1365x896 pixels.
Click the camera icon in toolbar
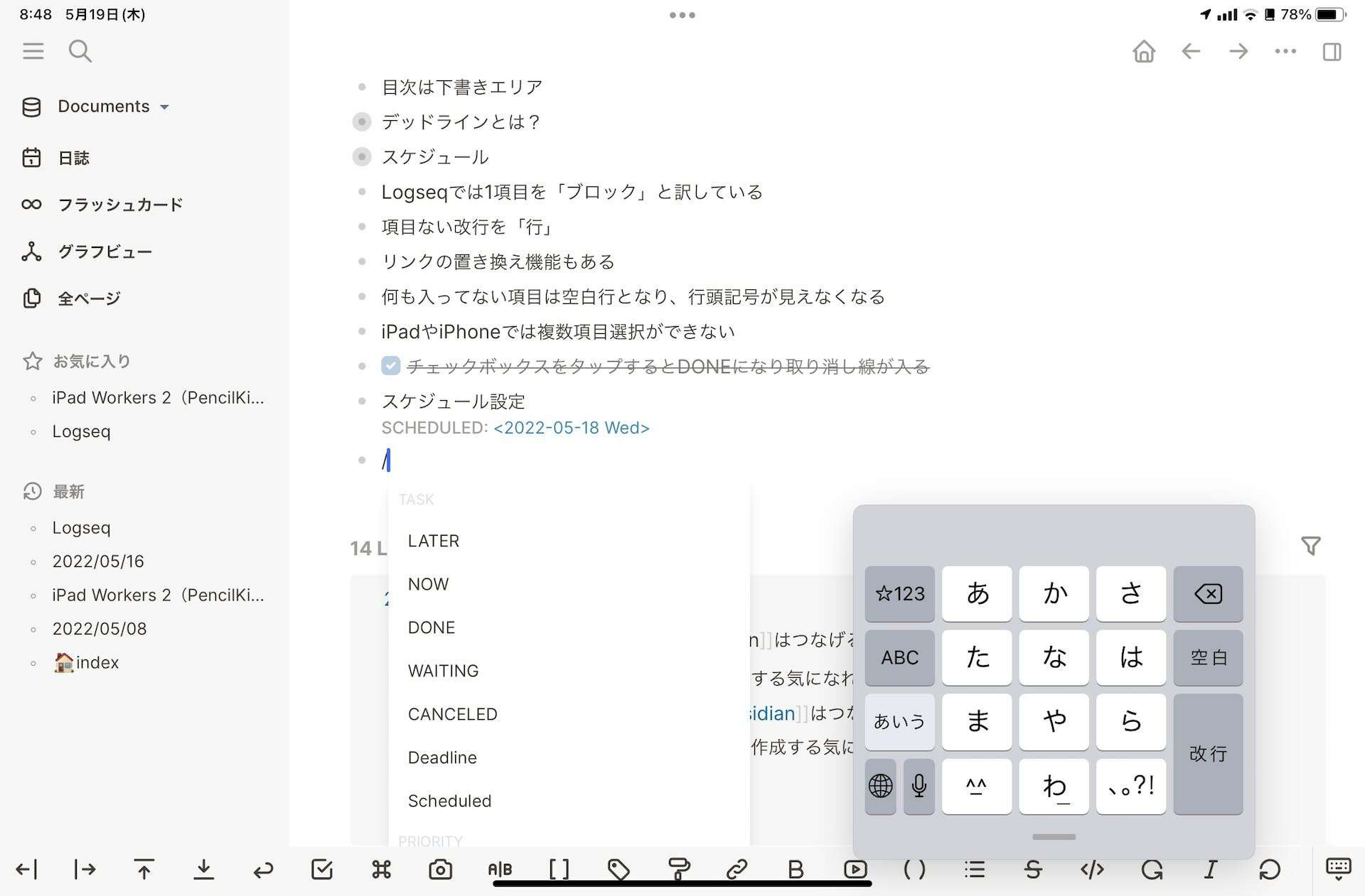(440, 869)
